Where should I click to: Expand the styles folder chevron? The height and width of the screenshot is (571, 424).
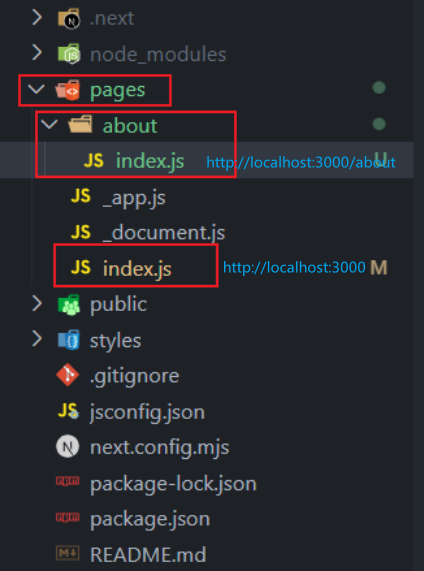point(37,339)
